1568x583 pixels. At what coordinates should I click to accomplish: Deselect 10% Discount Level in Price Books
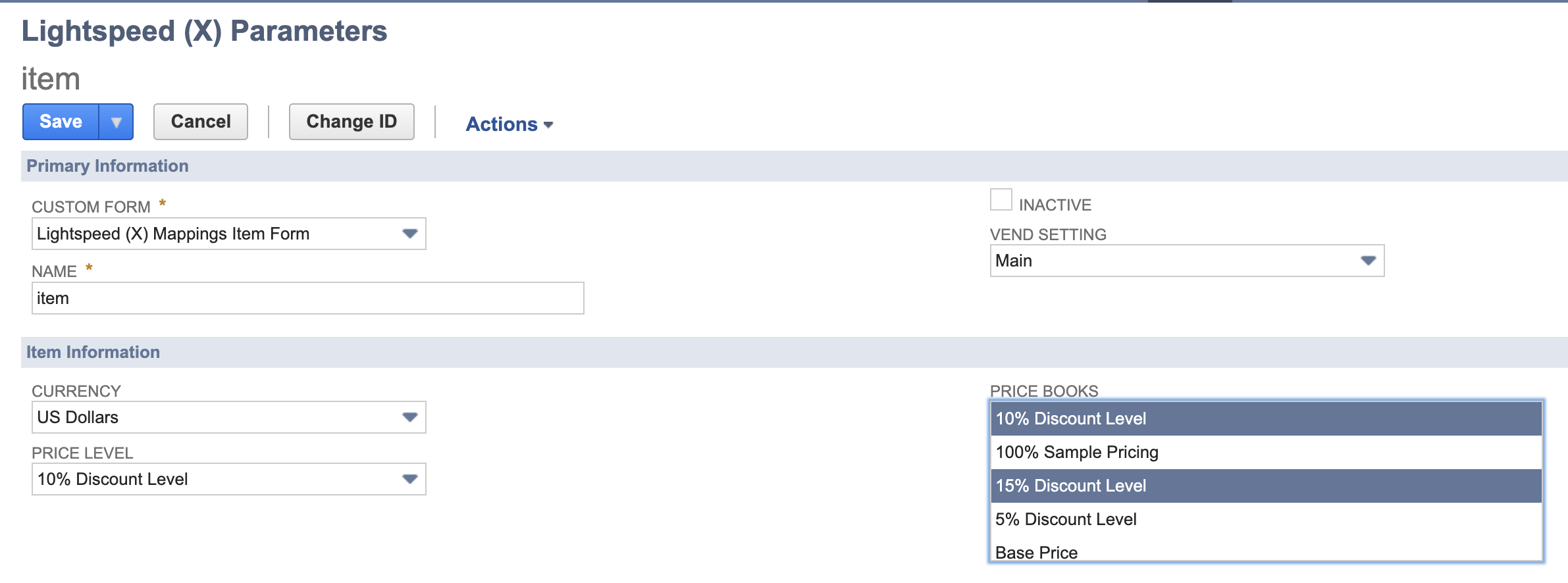[1119, 418]
